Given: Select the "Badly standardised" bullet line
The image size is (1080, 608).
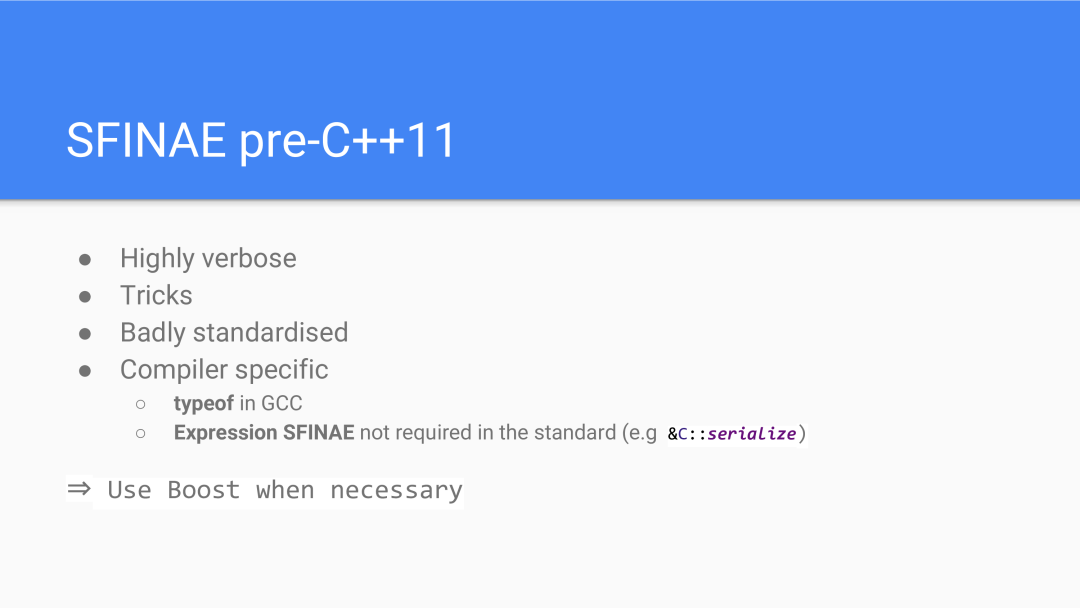Looking at the screenshot, I should point(234,332).
